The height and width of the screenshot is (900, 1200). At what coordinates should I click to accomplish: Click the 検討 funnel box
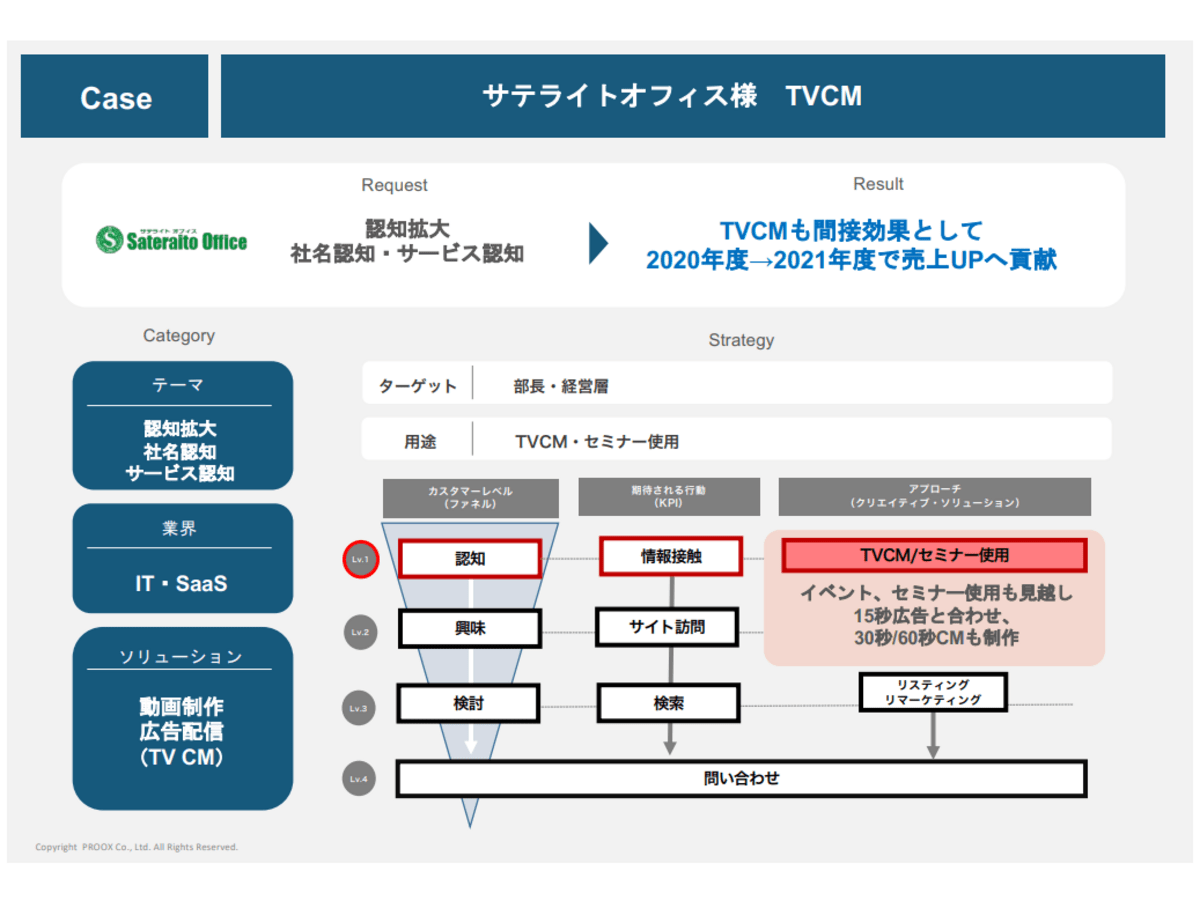point(468,703)
